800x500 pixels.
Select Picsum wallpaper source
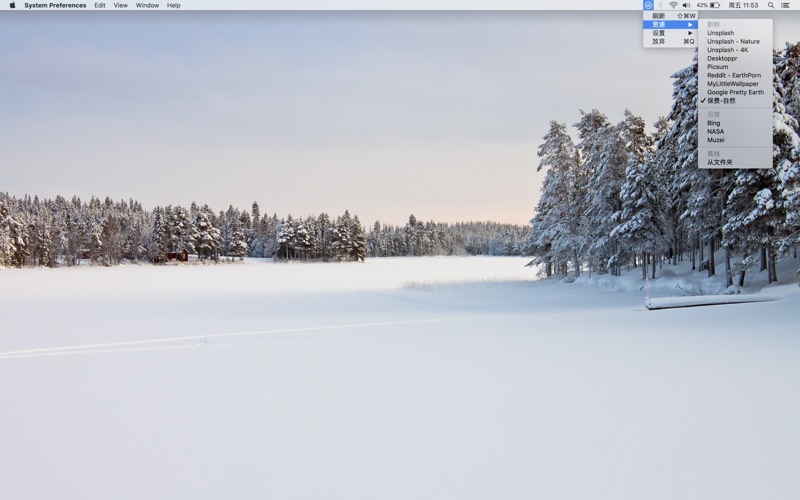735,67
